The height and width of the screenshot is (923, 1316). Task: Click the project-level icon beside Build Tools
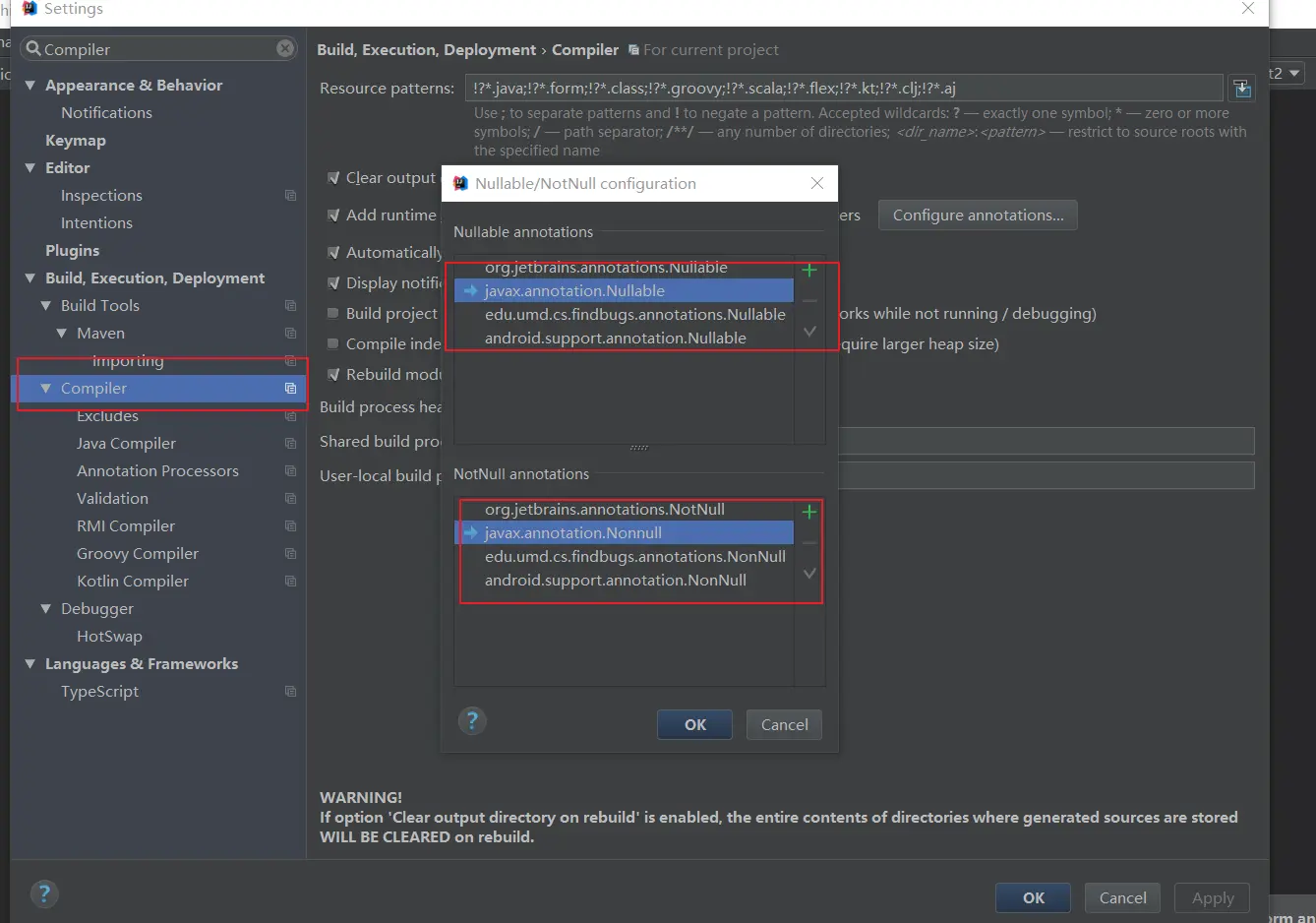coord(290,306)
